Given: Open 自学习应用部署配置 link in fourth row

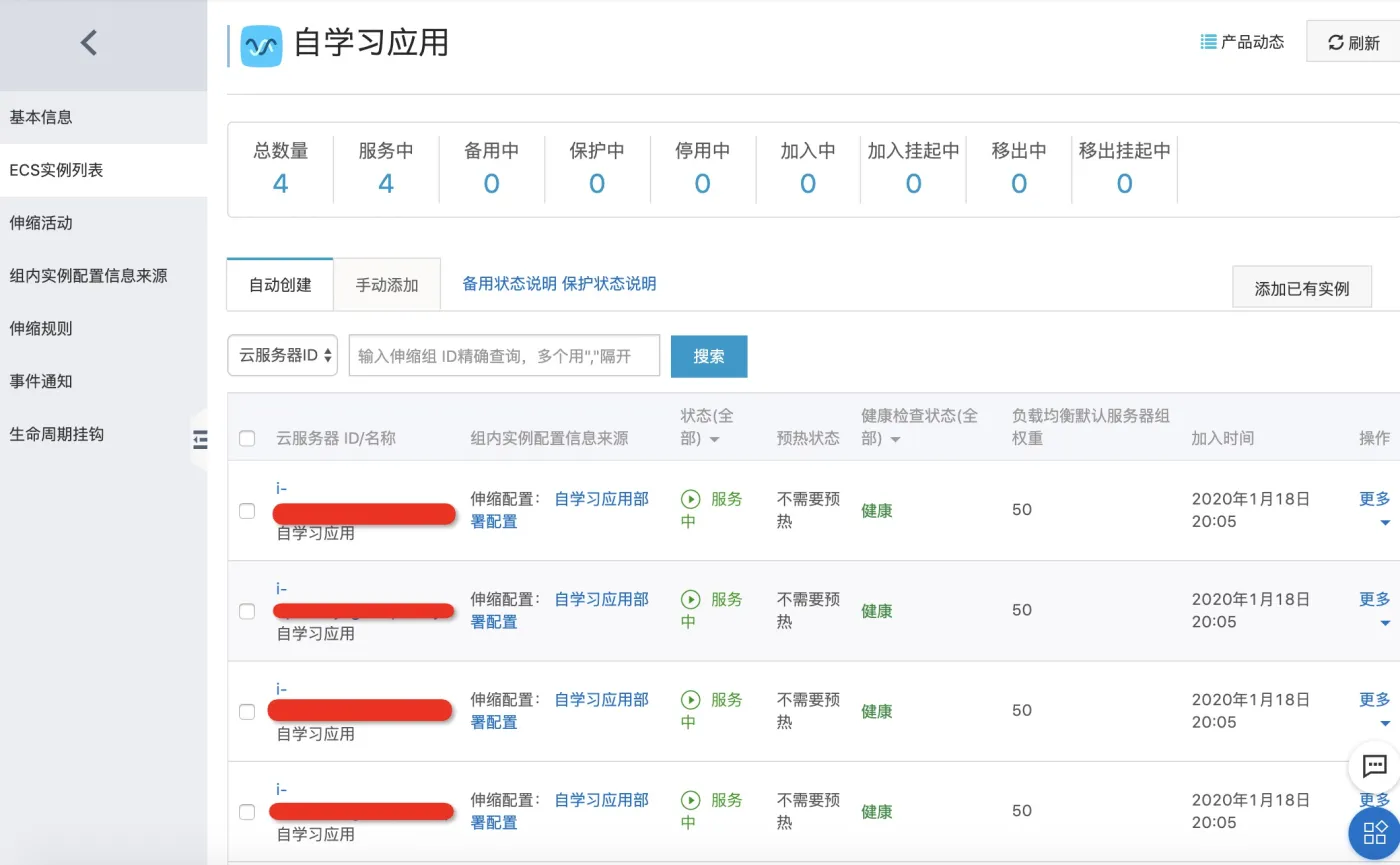Looking at the screenshot, I should coord(560,811).
